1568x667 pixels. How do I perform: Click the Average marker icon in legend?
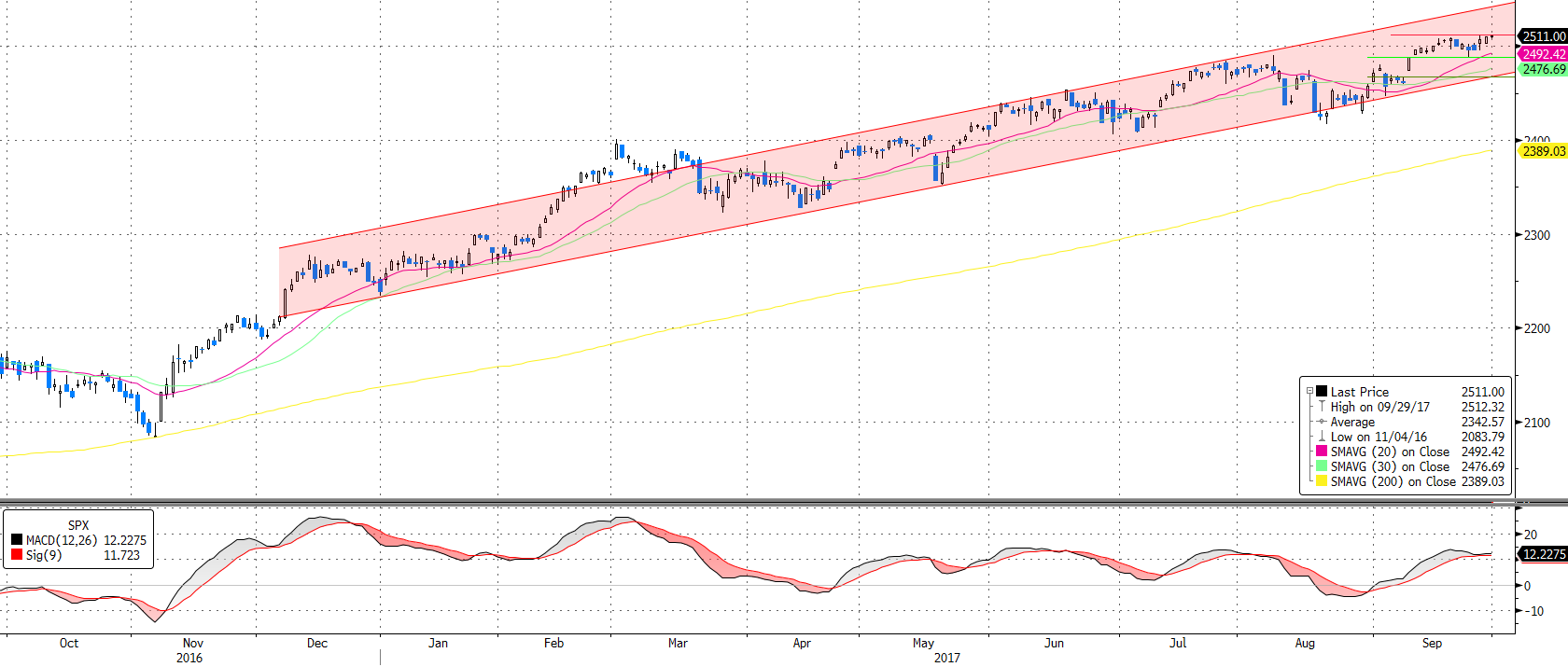[x=1322, y=422]
